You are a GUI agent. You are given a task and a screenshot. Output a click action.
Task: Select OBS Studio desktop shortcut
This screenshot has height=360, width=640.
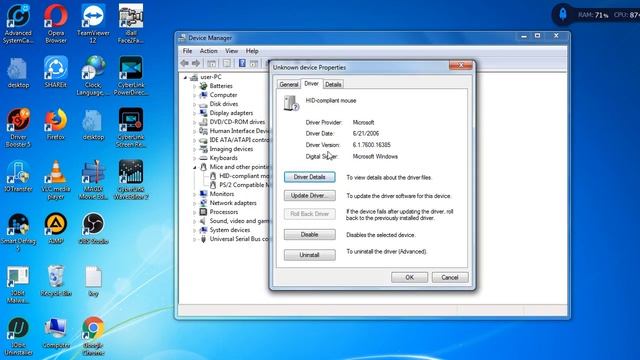coord(93,229)
